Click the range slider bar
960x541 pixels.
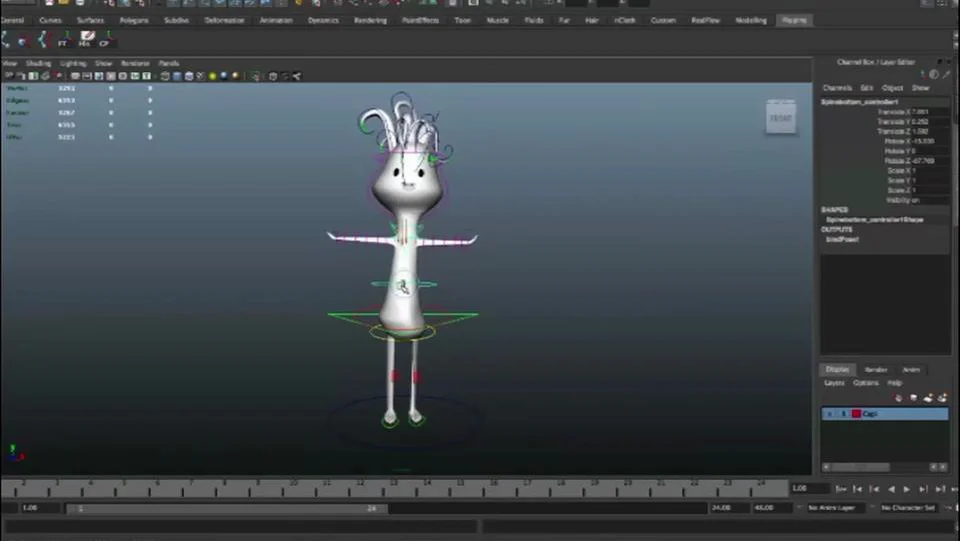tap(227, 509)
